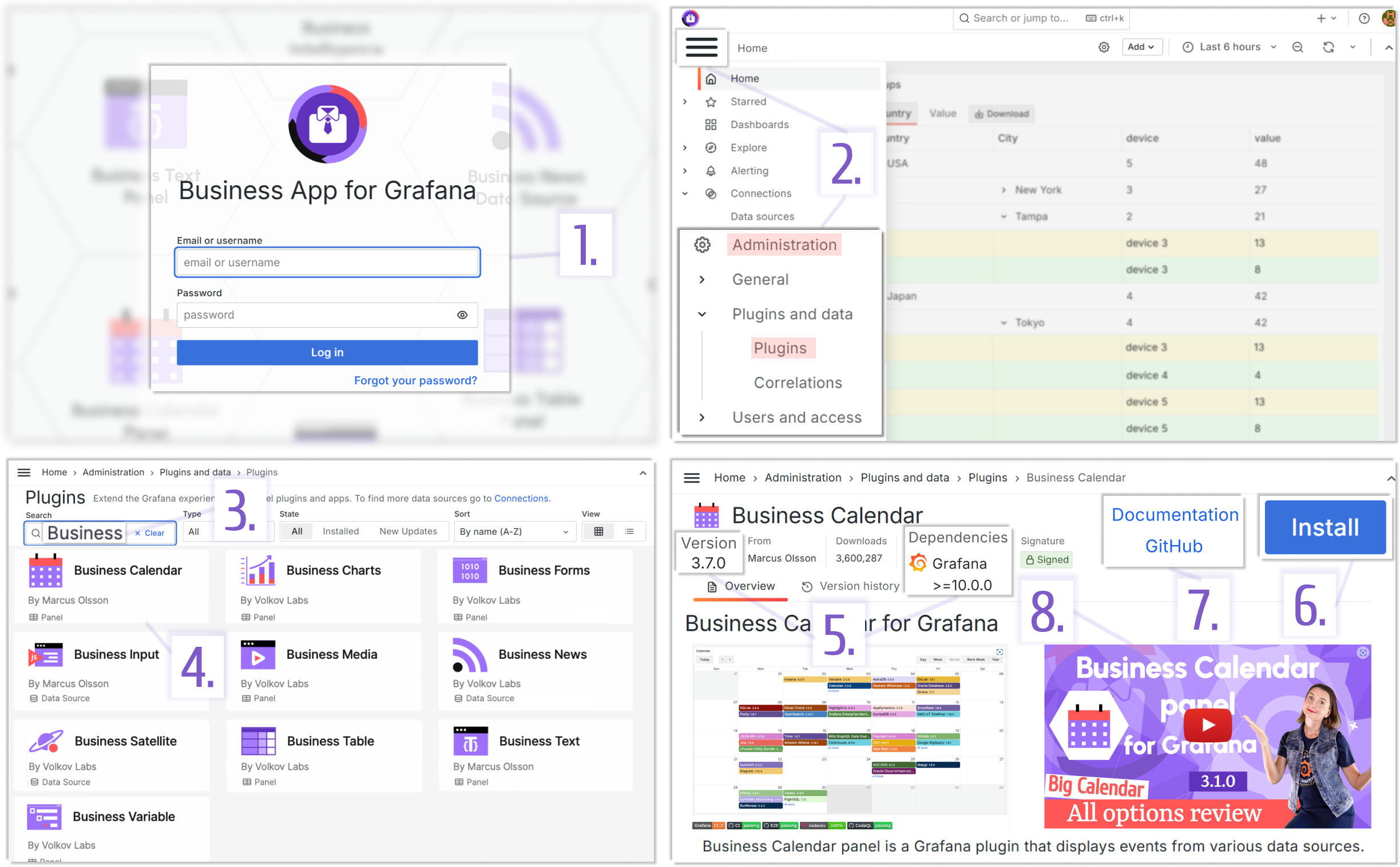Expand the Starred section chevron
The width and height of the screenshot is (1400, 867).
pos(685,101)
